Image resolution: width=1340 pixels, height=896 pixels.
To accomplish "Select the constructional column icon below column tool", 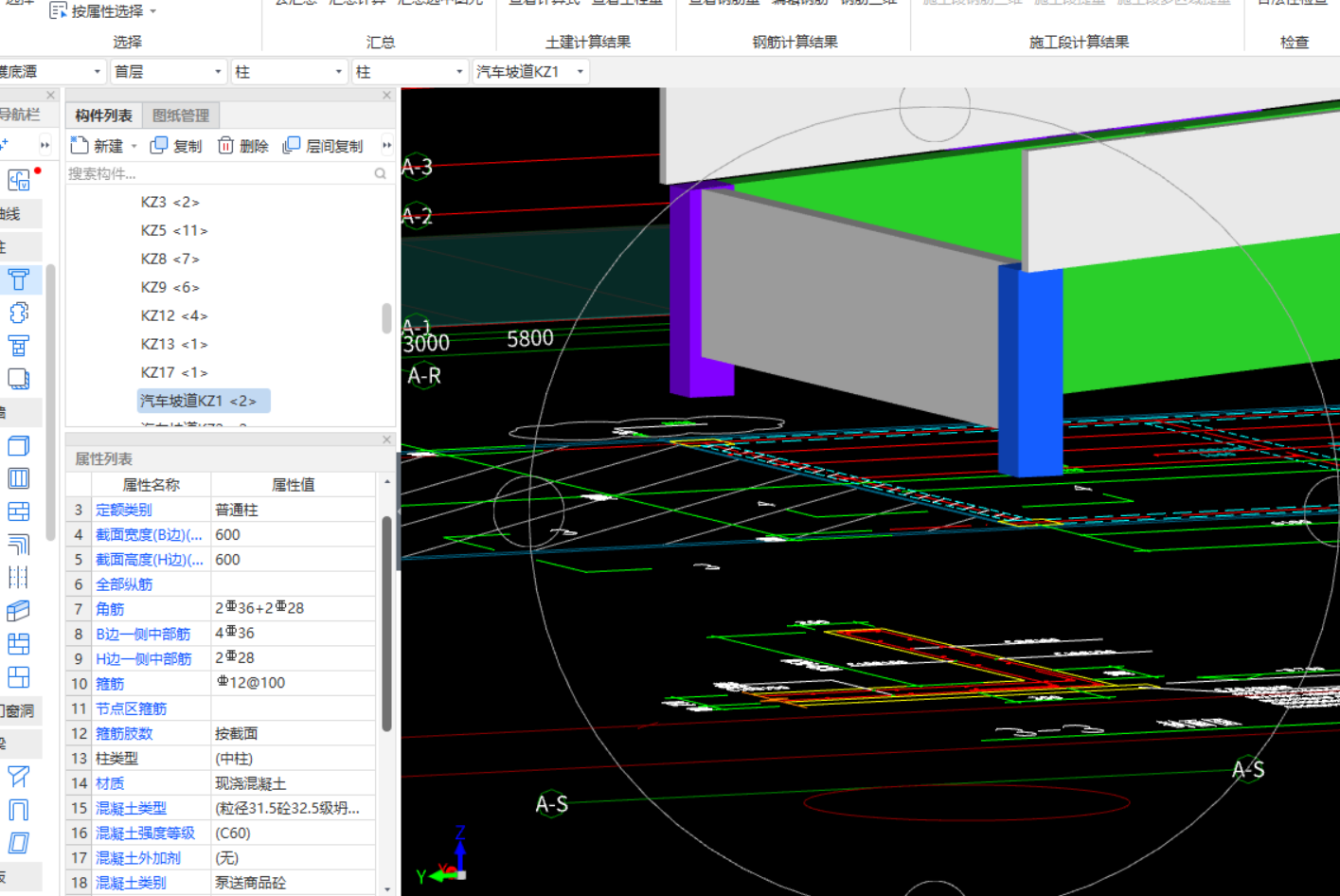I will tap(18, 313).
